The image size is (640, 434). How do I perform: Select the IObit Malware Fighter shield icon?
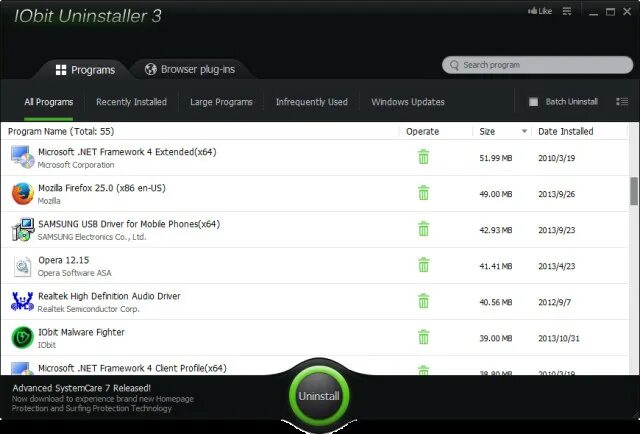coord(22,338)
